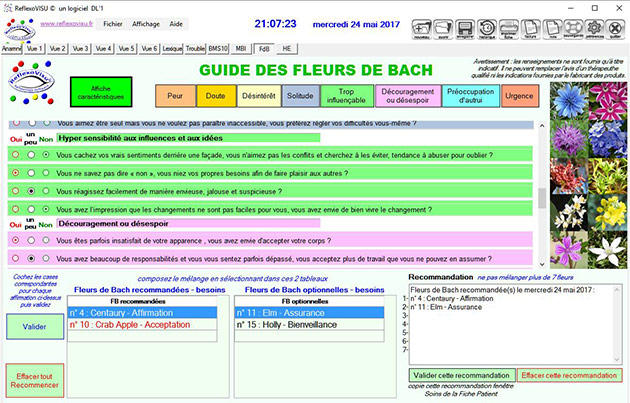This screenshot has height=403, width=630.
Task: Open the Aide menu
Action: point(176,24)
